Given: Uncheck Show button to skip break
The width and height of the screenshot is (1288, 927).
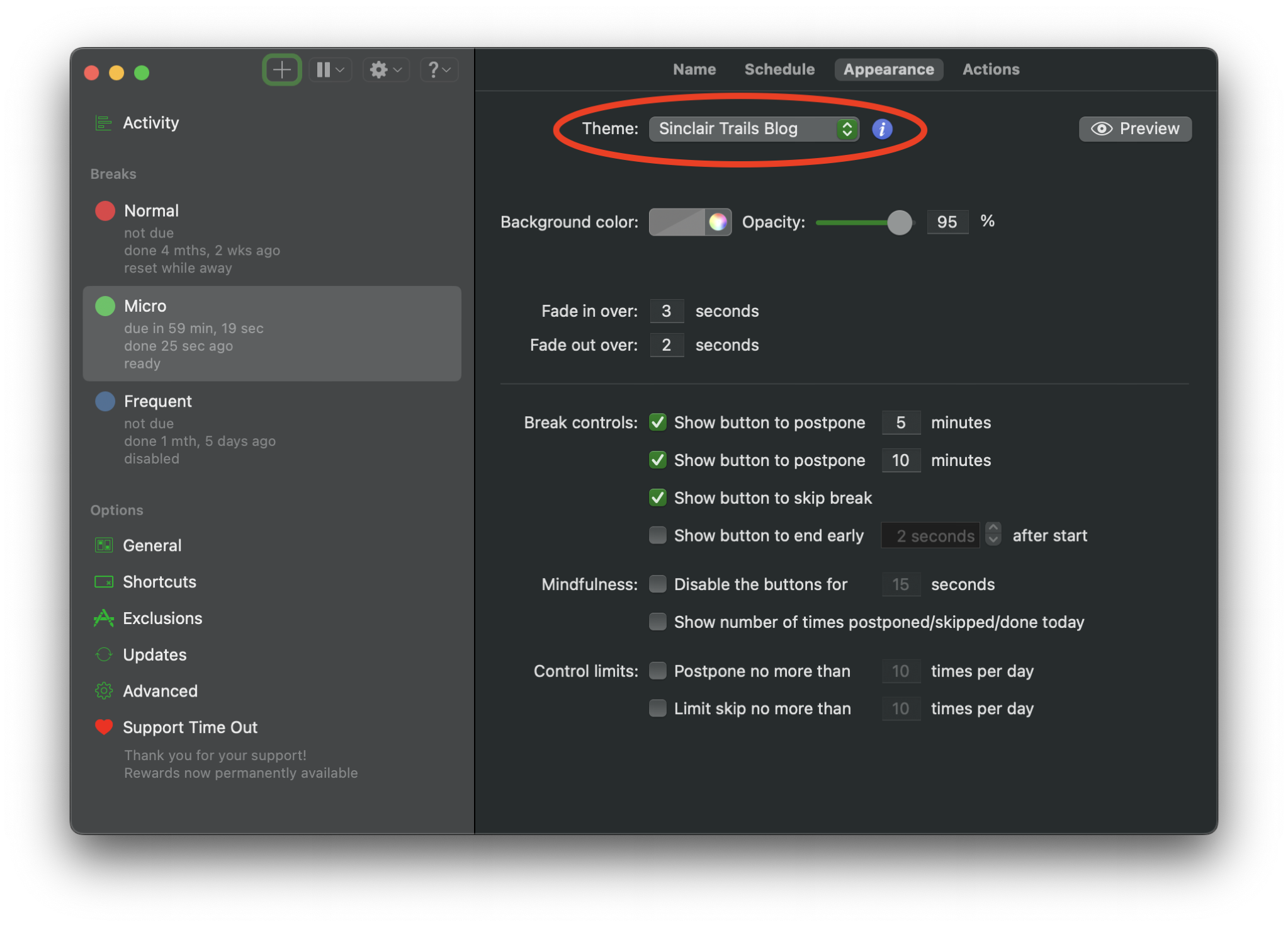Looking at the screenshot, I should [x=658, y=498].
